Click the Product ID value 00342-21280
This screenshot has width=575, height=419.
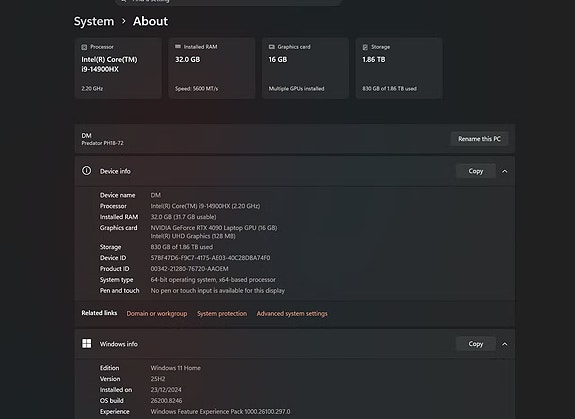tap(189, 269)
